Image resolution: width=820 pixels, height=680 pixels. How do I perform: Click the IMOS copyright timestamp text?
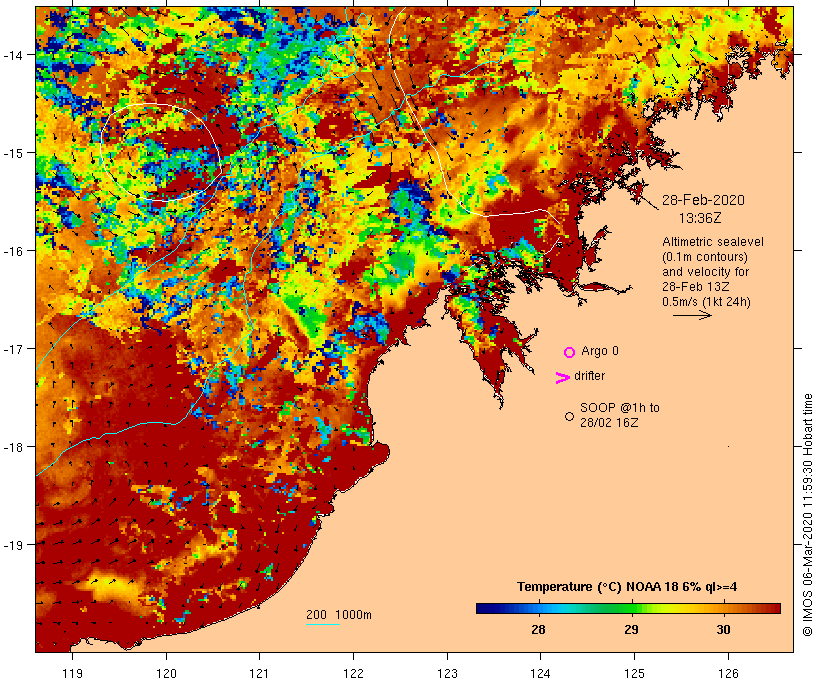807,515
